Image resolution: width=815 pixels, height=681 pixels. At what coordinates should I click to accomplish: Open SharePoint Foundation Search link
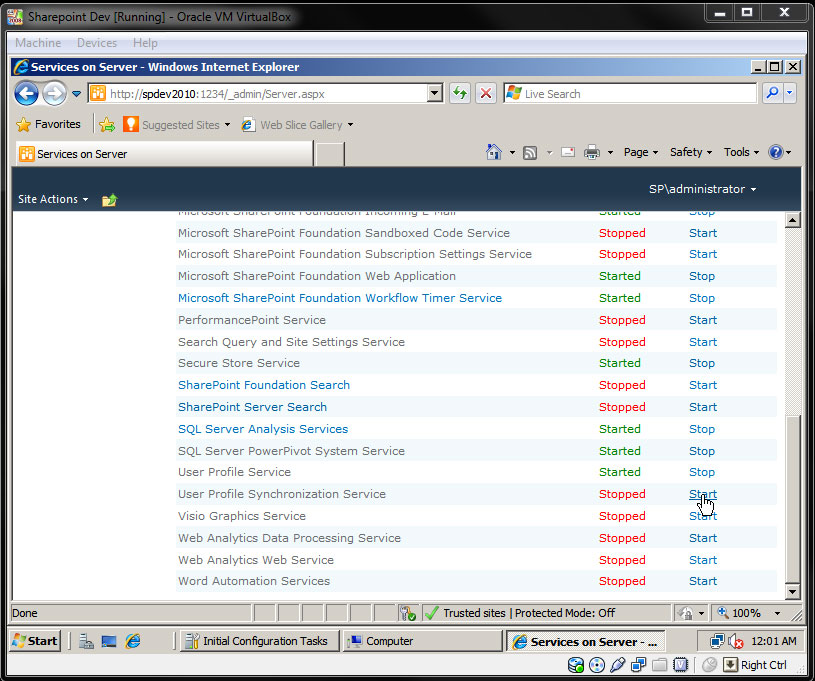pos(264,385)
